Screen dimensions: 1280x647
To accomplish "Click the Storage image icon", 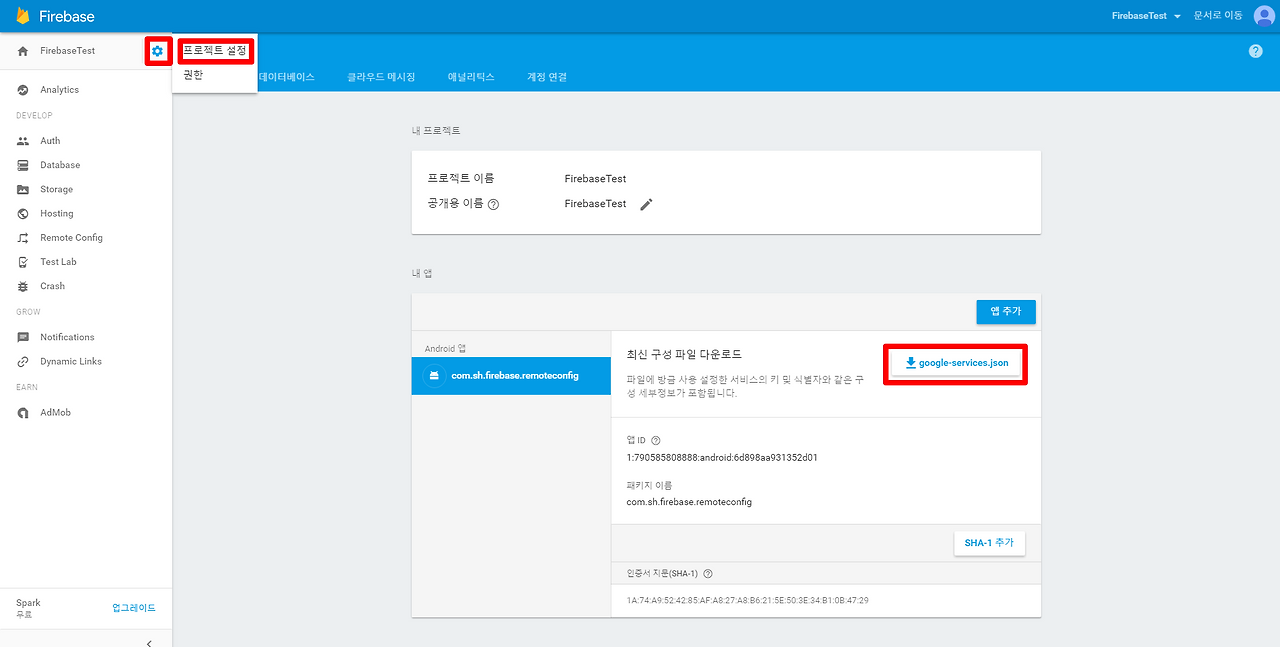I will point(23,189).
